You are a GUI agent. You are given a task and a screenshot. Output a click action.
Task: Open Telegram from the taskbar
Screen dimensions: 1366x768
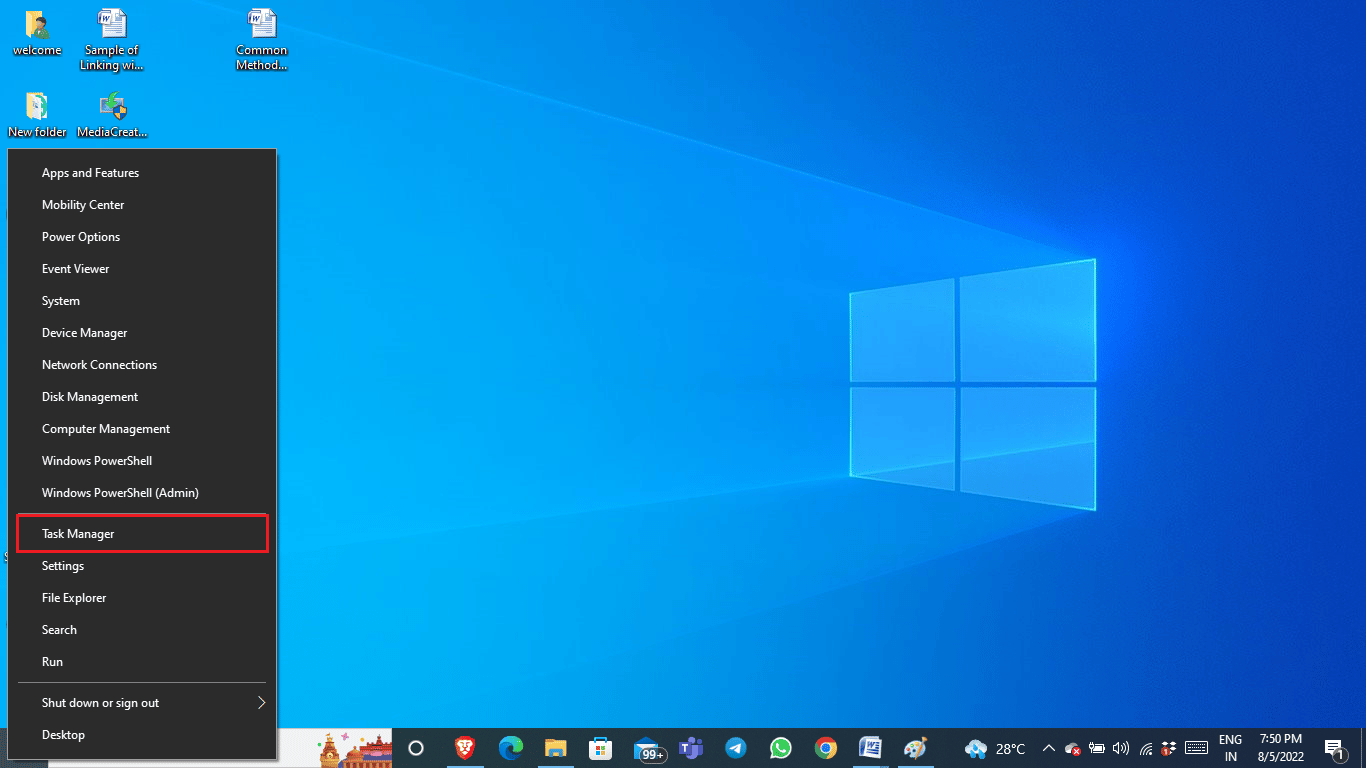click(736, 748)
